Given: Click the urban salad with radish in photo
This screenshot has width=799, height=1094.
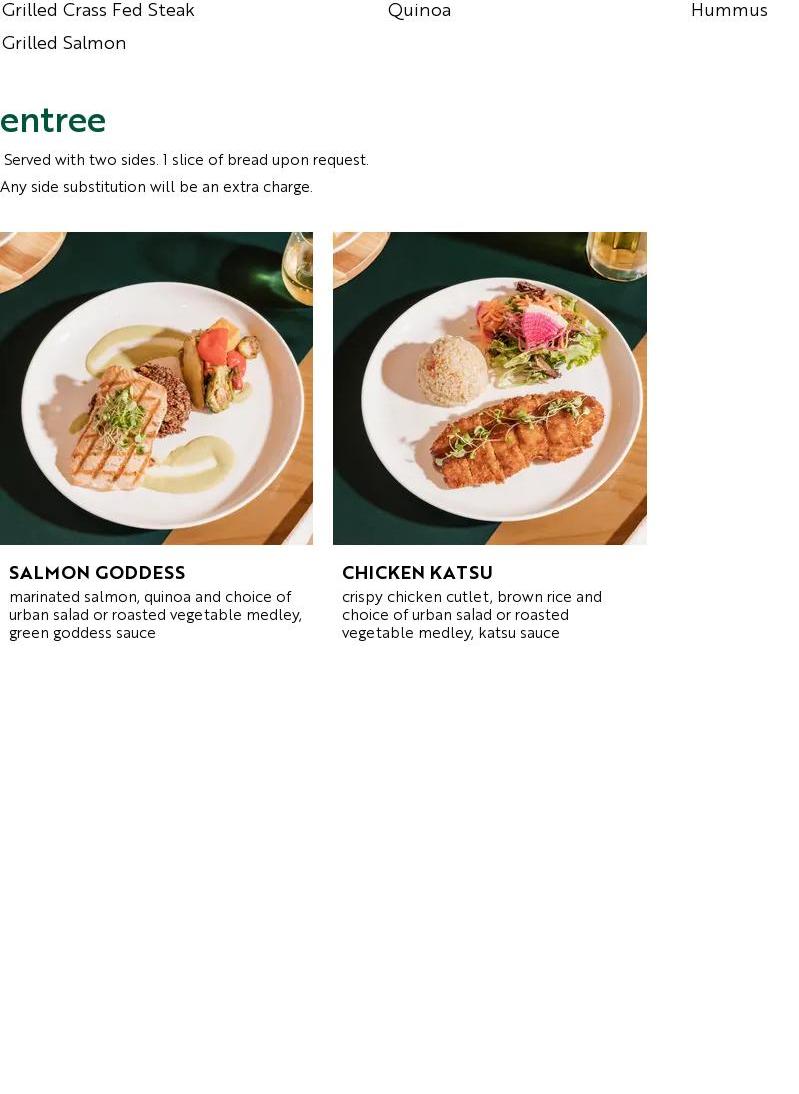Looking at the screenshot, I should [540, 332].
